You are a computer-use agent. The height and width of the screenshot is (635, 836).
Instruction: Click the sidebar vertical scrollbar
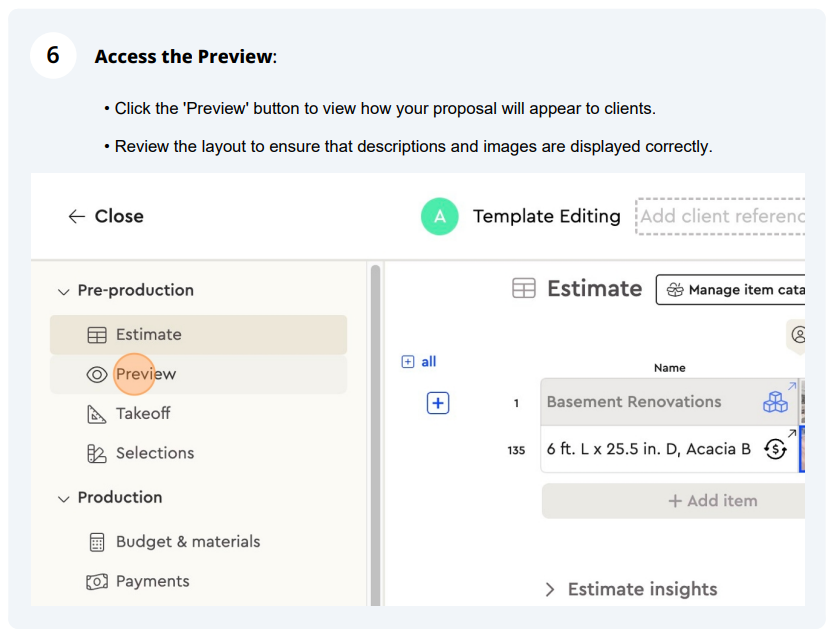click(375, 435)
